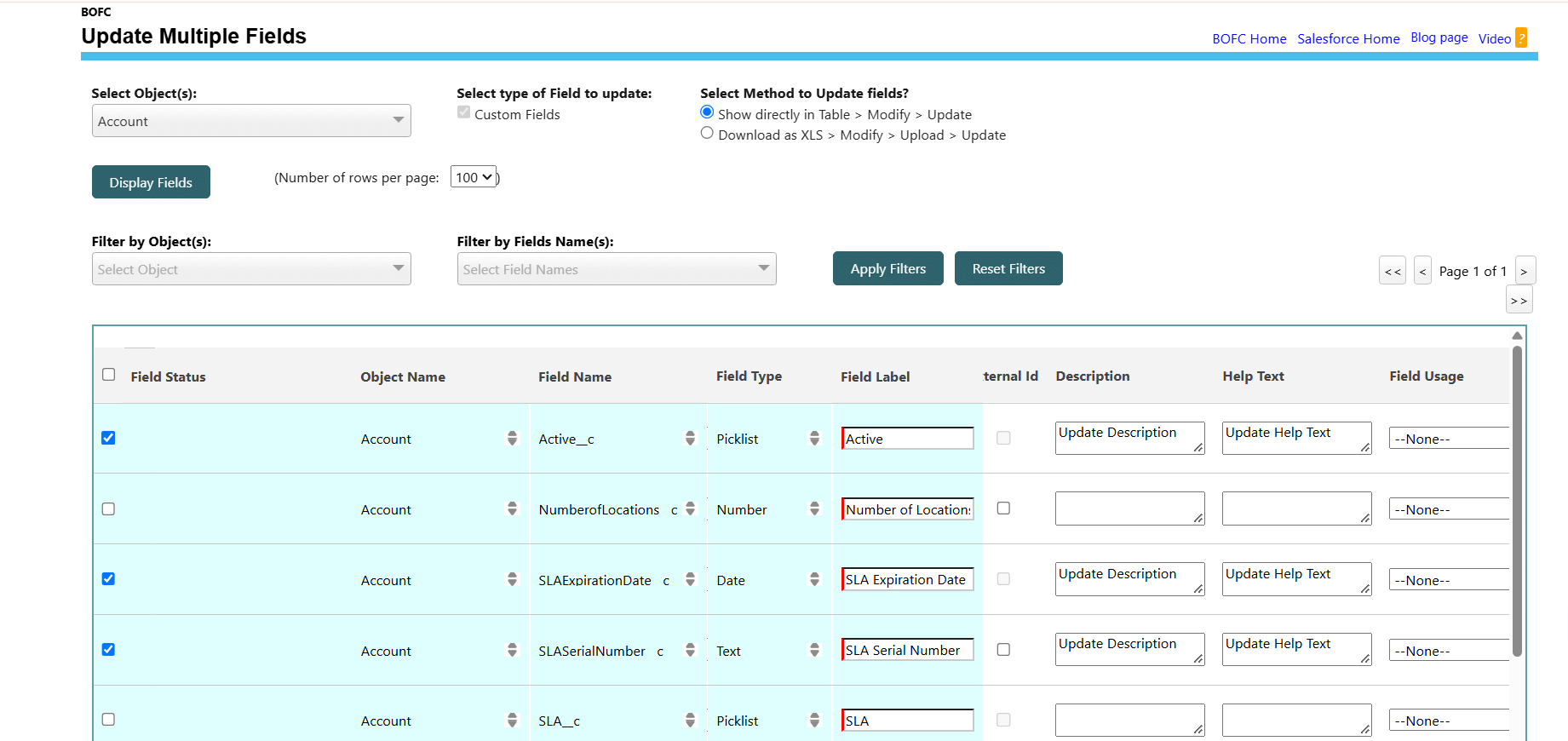Click sort arrows beside Date field type
Viewport: 1568px width, 741px height.
814,580
